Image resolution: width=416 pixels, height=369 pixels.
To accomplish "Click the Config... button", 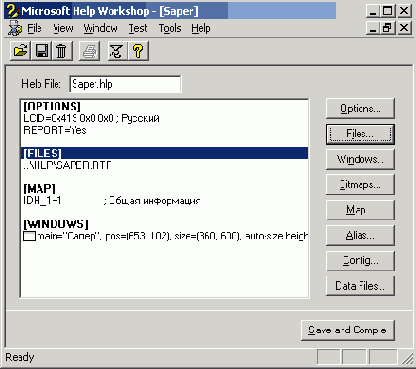I will pos(360,261).
